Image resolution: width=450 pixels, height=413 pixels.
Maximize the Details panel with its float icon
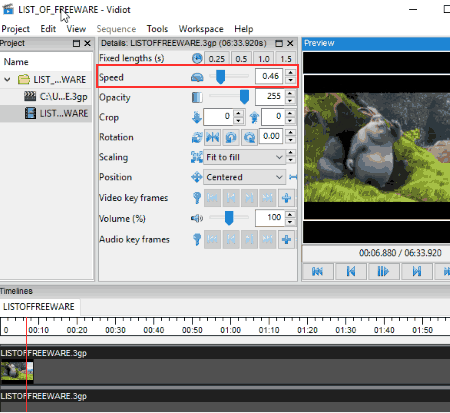(x=279, y=43)
